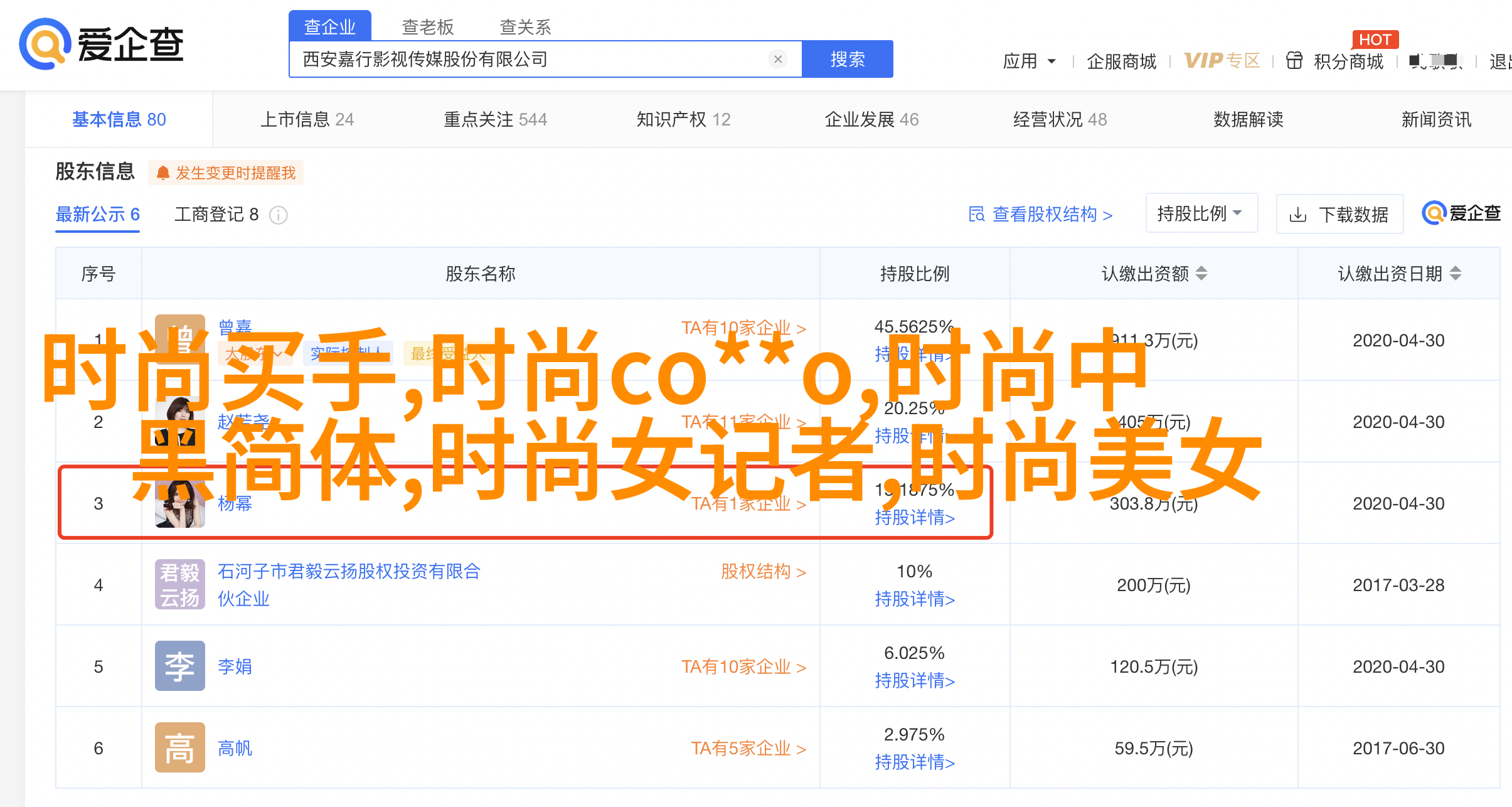Open 持股详情 for the 10% shareholder

[915, 599]
